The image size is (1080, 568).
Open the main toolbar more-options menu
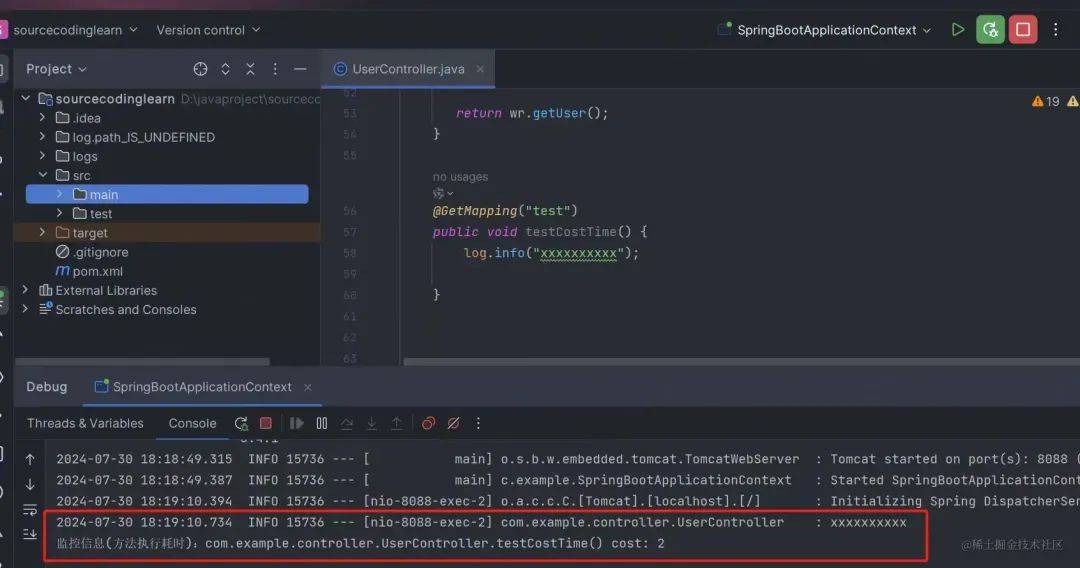click(x=1055, y=30)
